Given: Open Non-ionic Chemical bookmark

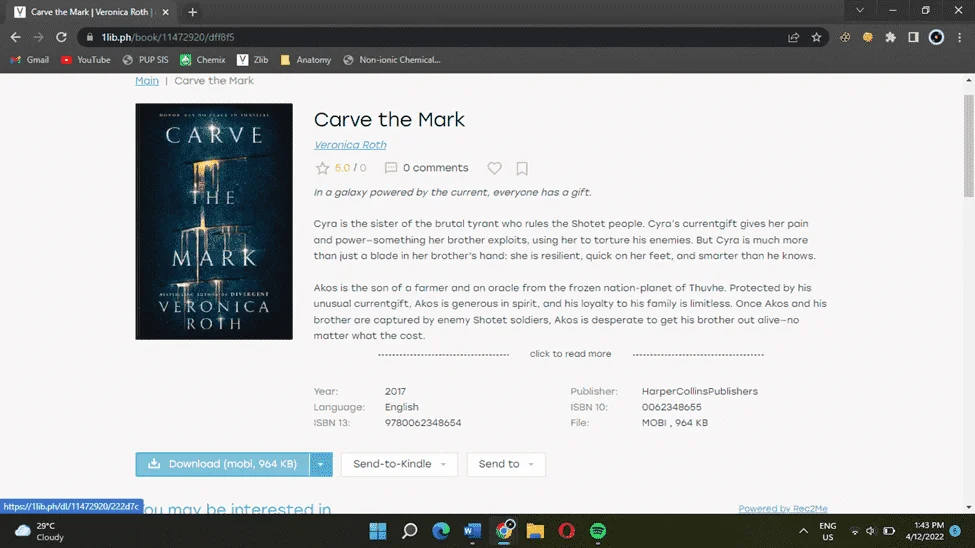Looking at the screenshot, I should (392, 60).
